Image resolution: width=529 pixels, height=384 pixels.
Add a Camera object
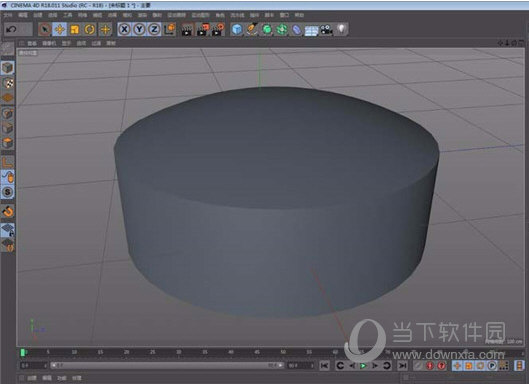pyautogui.click(x=326, y=29)
